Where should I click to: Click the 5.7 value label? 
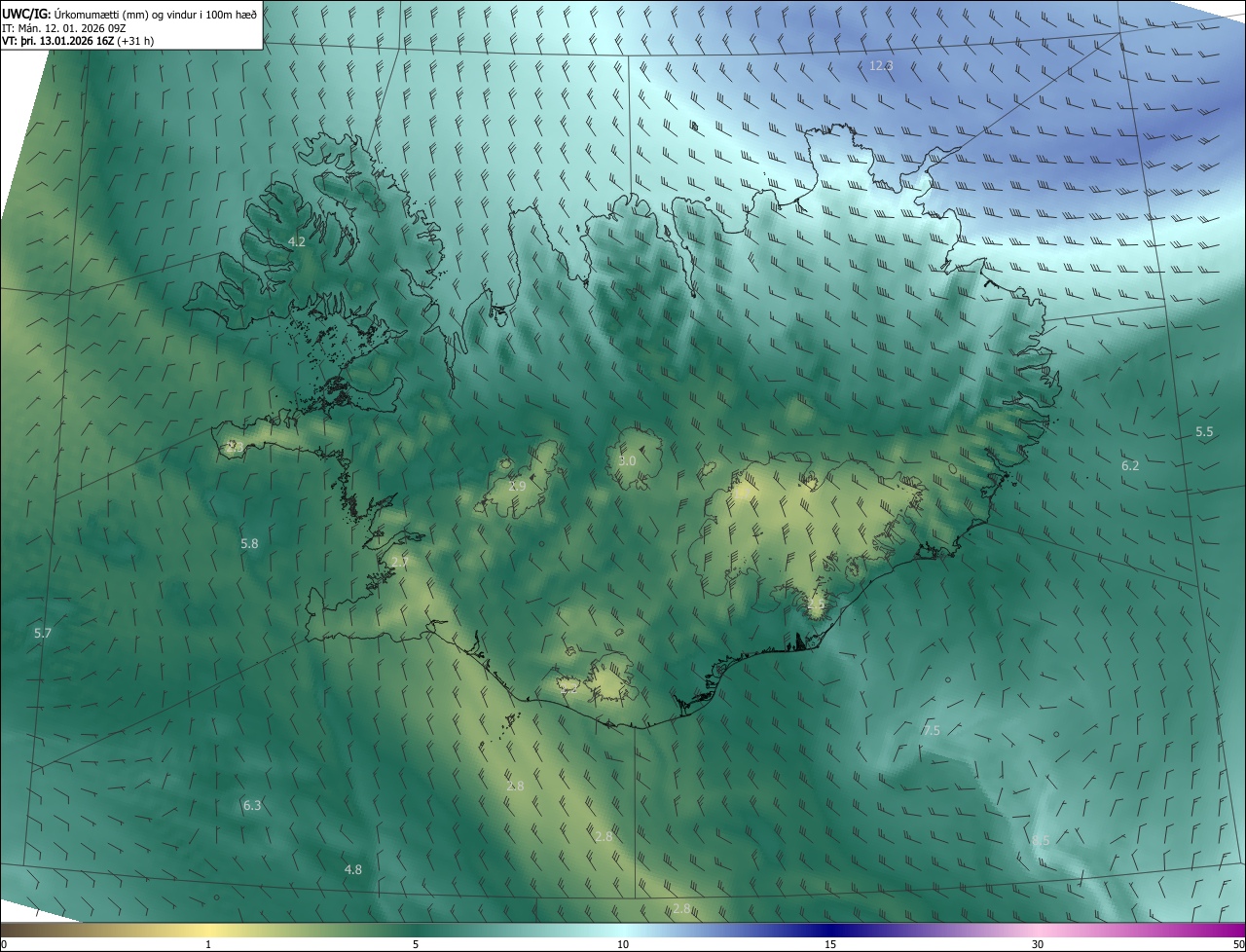point(43,634)
